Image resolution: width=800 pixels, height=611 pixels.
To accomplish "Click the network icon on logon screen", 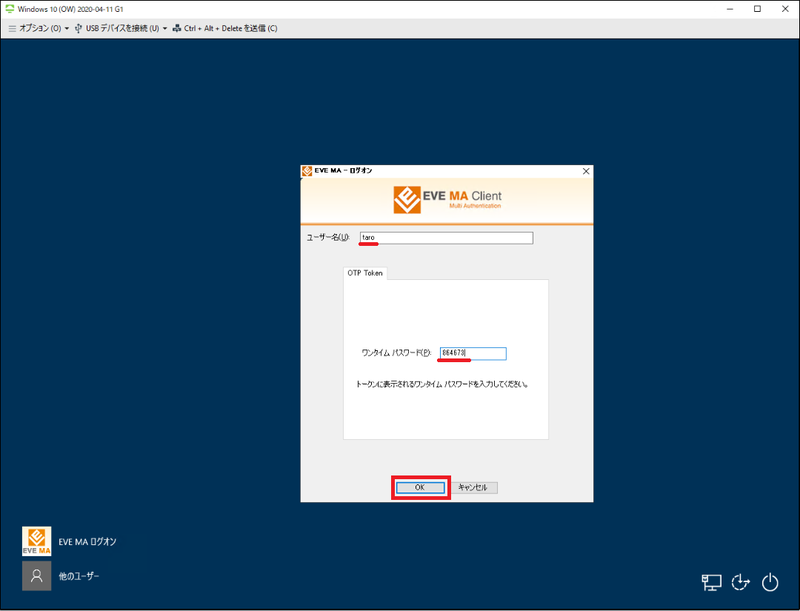I will (711, 582).
